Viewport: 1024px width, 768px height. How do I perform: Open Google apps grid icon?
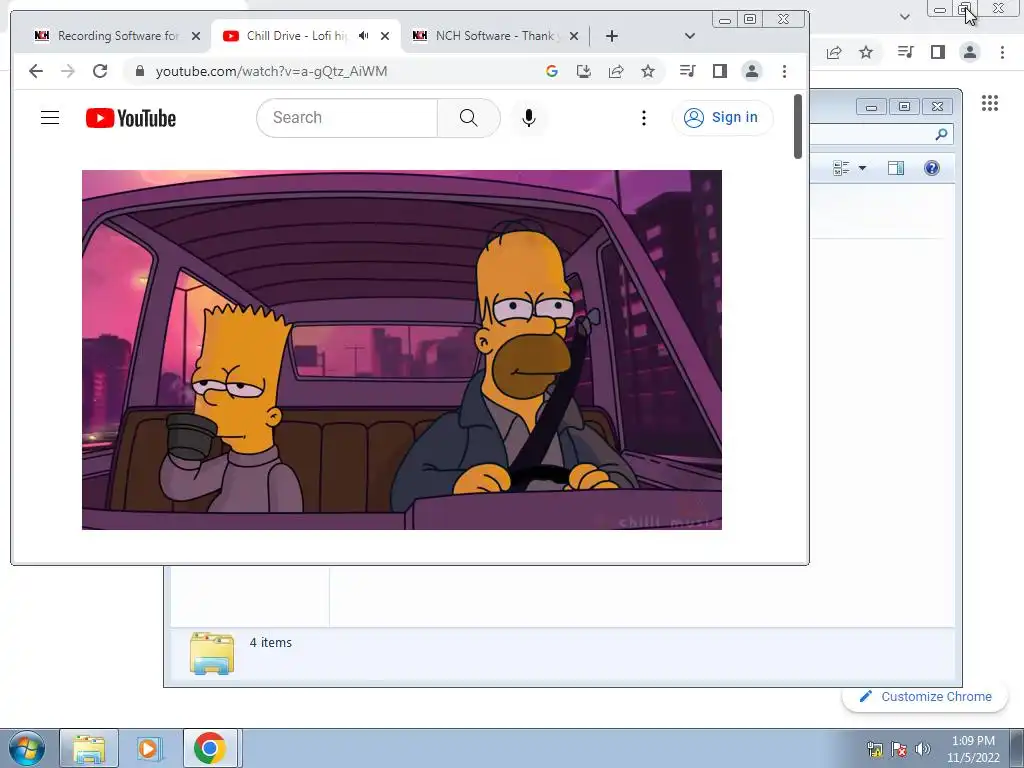[989, 103]
